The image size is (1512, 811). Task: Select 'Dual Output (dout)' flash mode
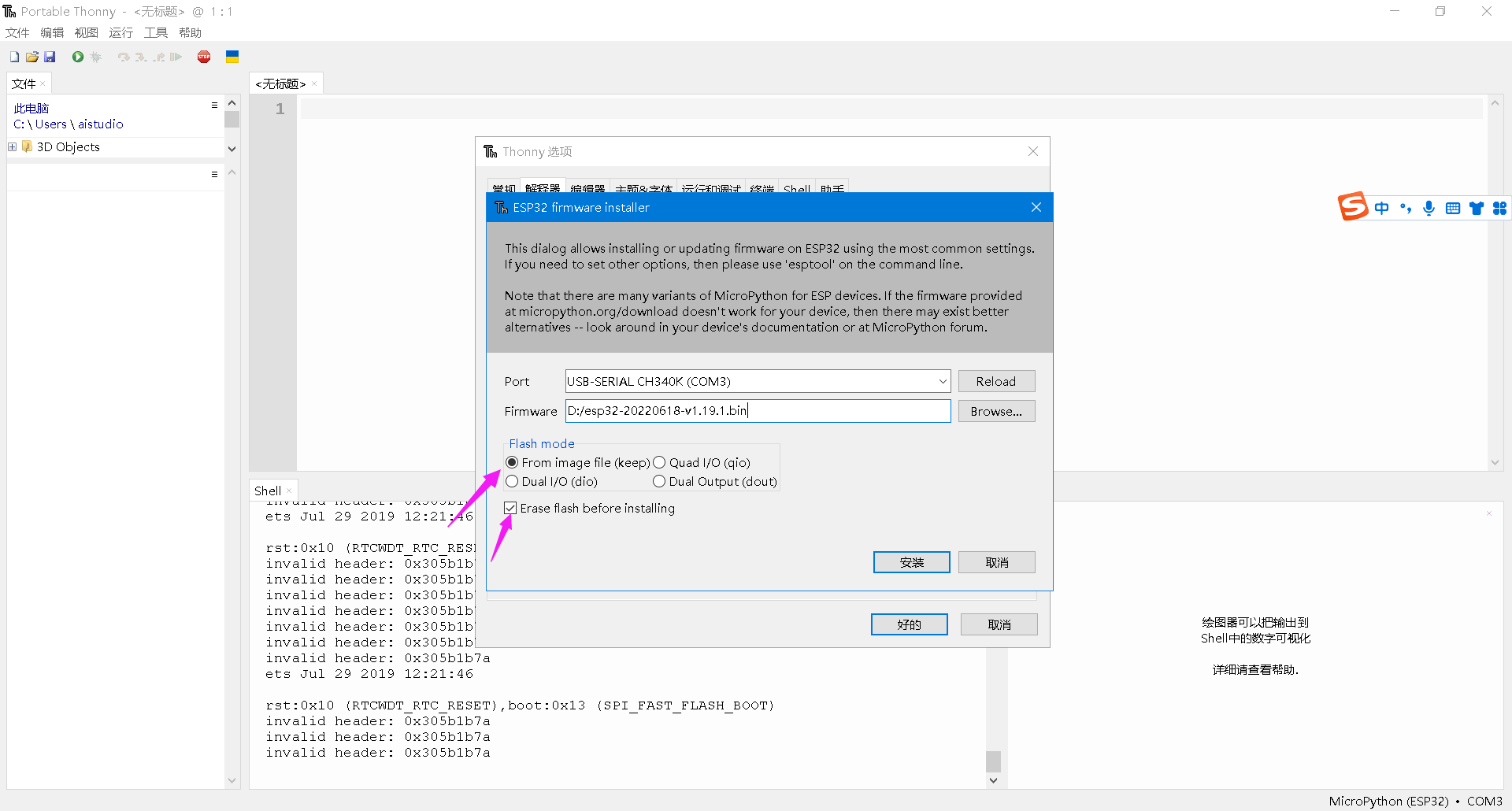[x=659, y=481]
